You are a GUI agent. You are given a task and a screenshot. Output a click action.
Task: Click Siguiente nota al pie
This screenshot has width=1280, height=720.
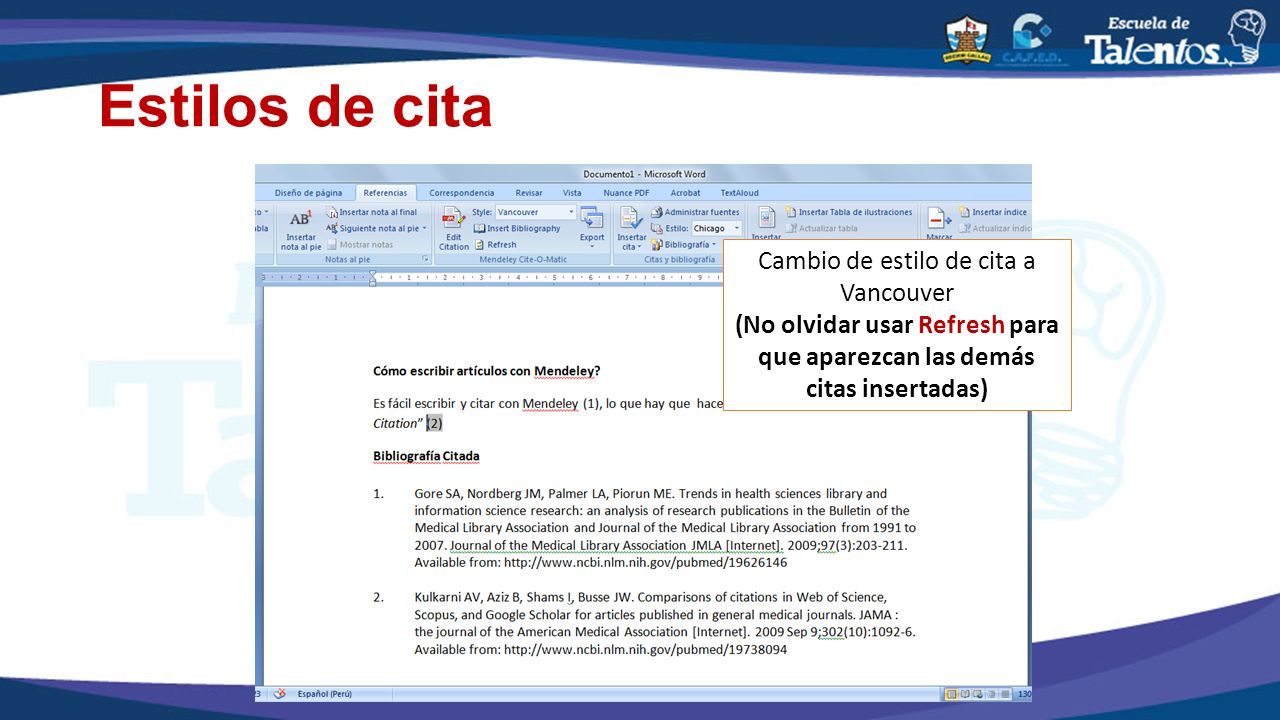[376, 228]
